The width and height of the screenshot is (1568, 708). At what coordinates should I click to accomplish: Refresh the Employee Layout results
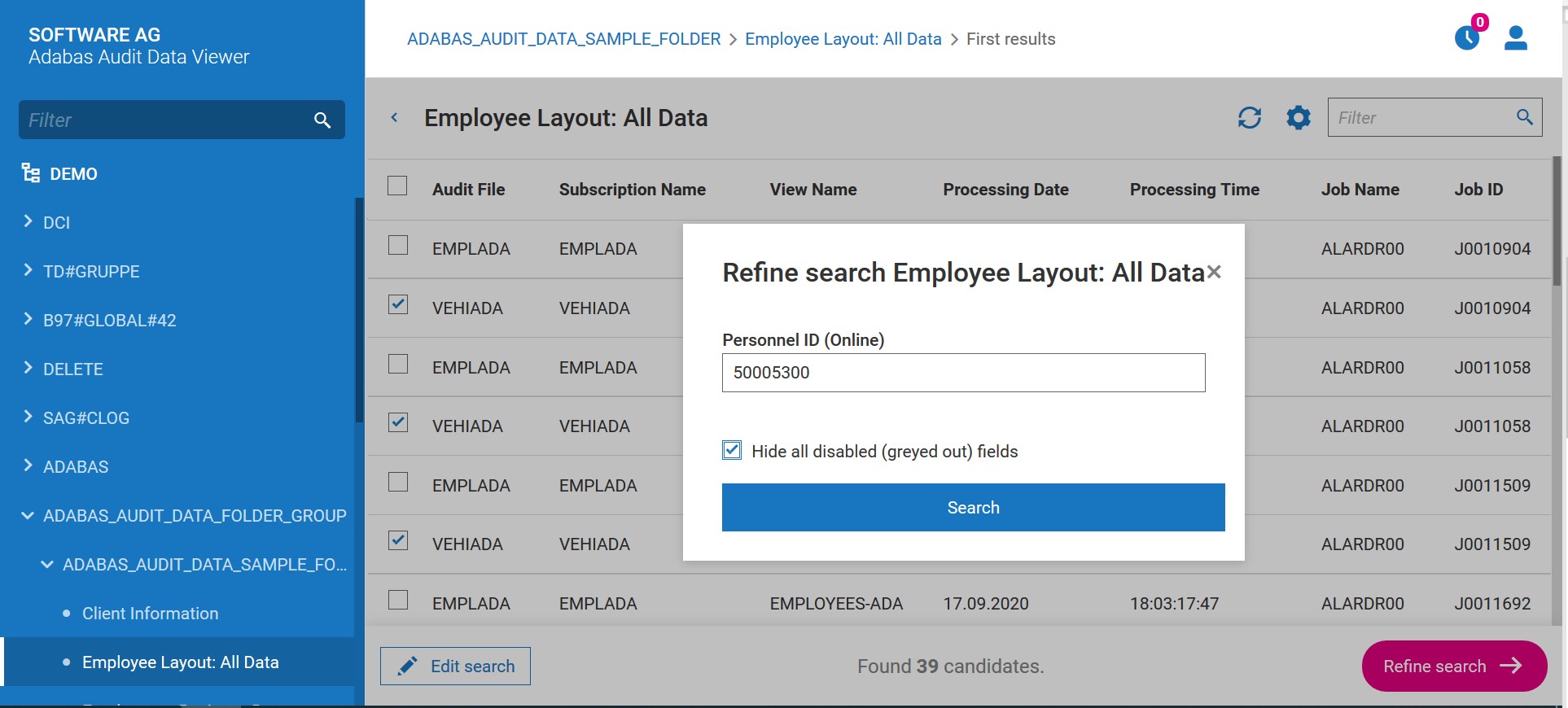click(1250, 118)
